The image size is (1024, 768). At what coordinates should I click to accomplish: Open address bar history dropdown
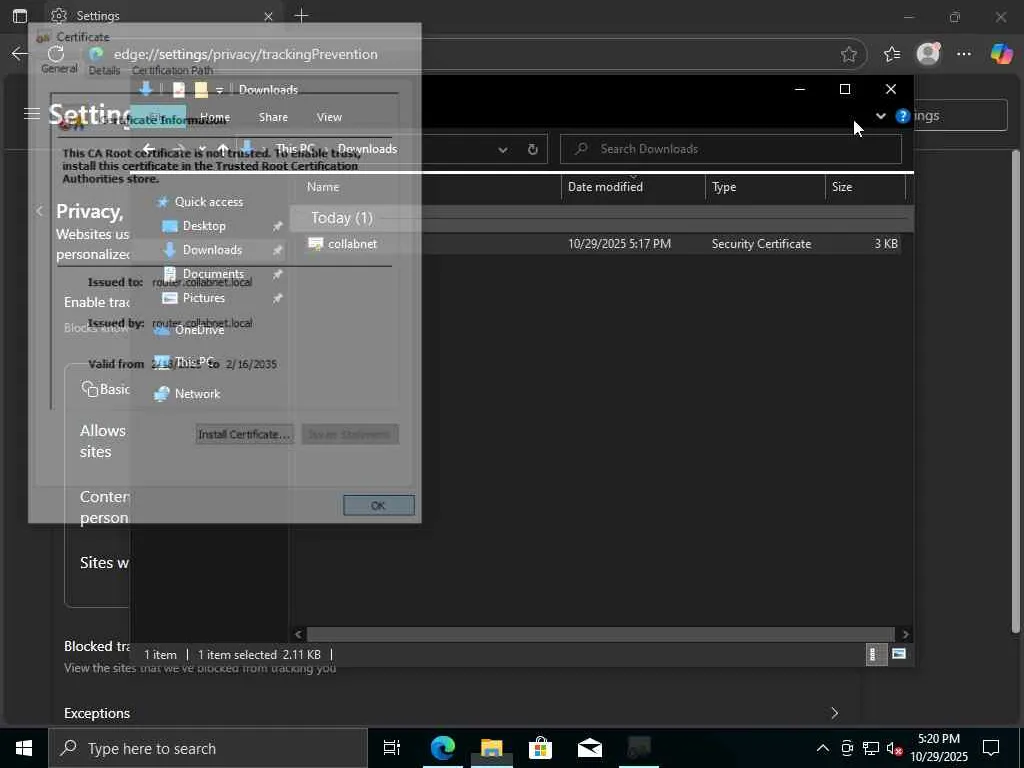point(502,150)
